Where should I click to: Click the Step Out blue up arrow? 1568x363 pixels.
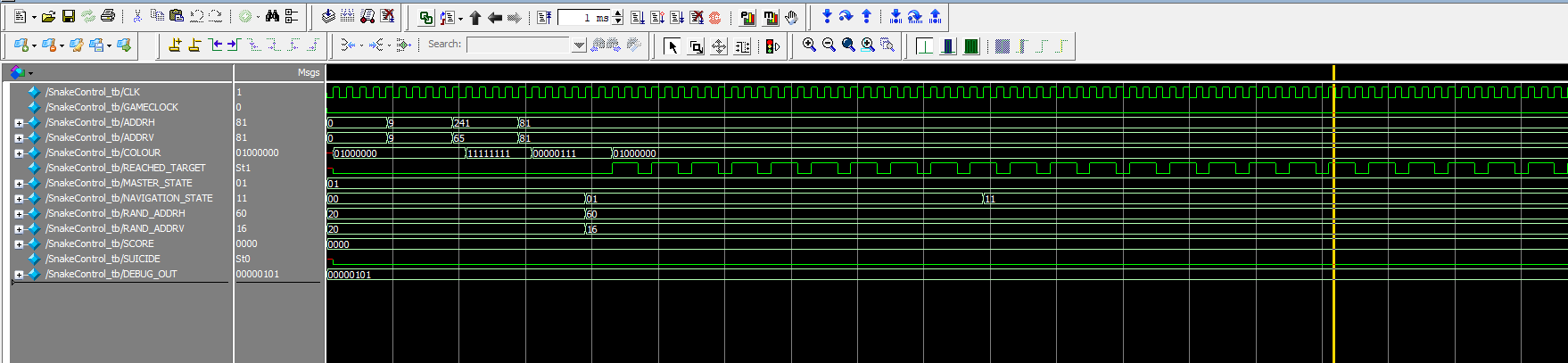(x=866, y=16)
